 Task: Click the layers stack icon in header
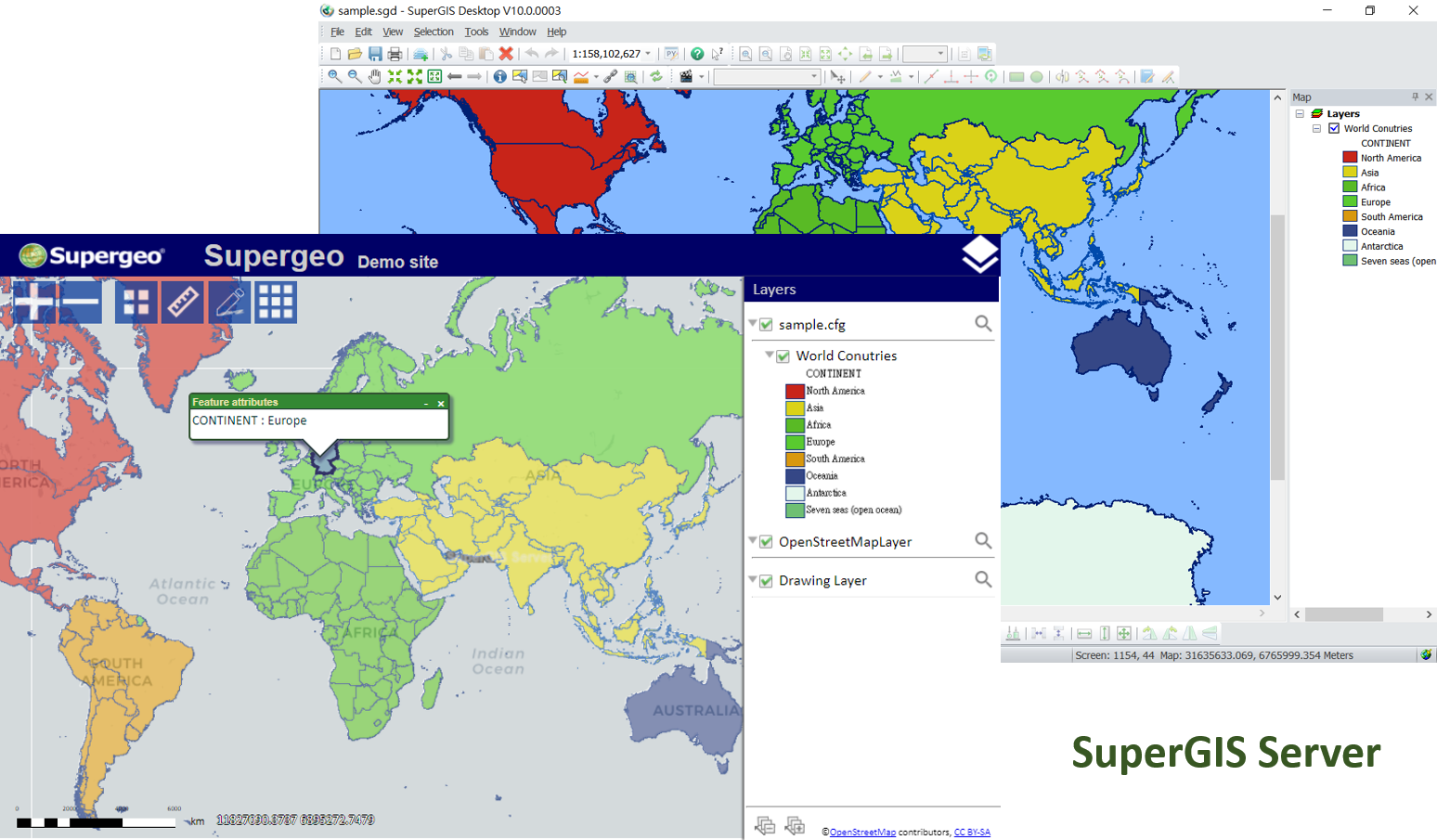[979, 254]
